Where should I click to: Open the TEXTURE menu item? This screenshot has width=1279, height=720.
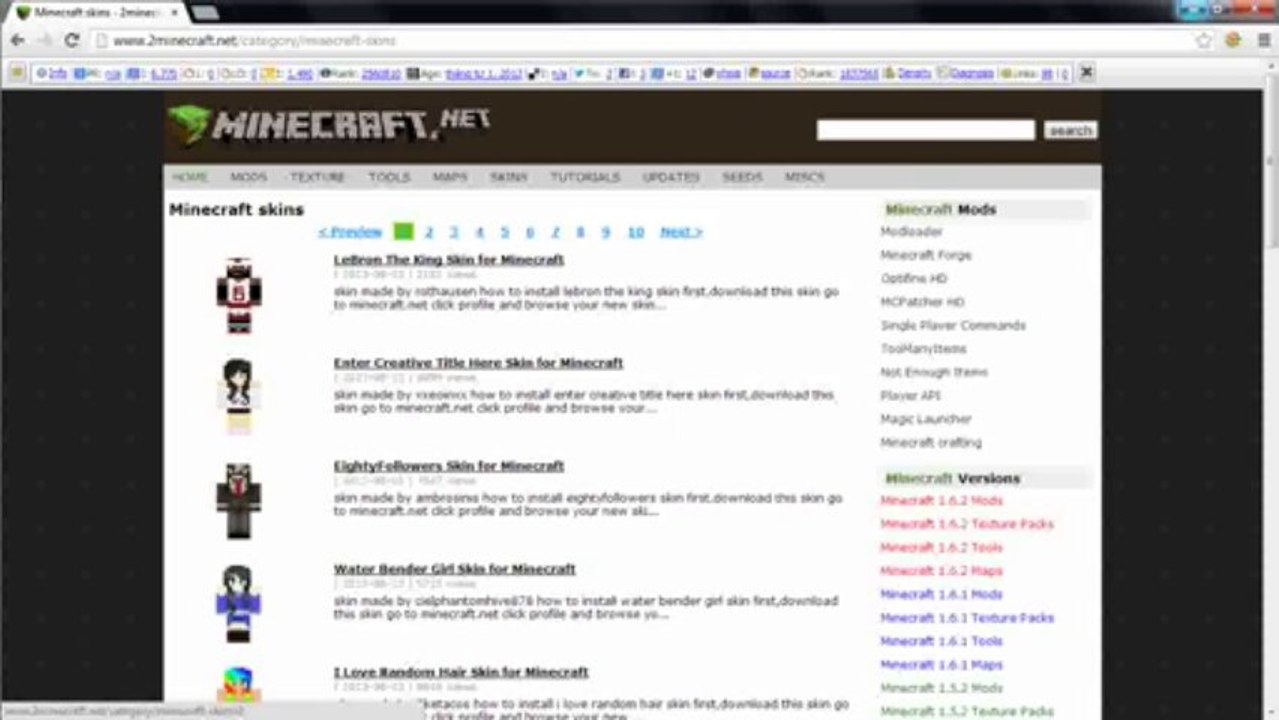pos(317,177)
